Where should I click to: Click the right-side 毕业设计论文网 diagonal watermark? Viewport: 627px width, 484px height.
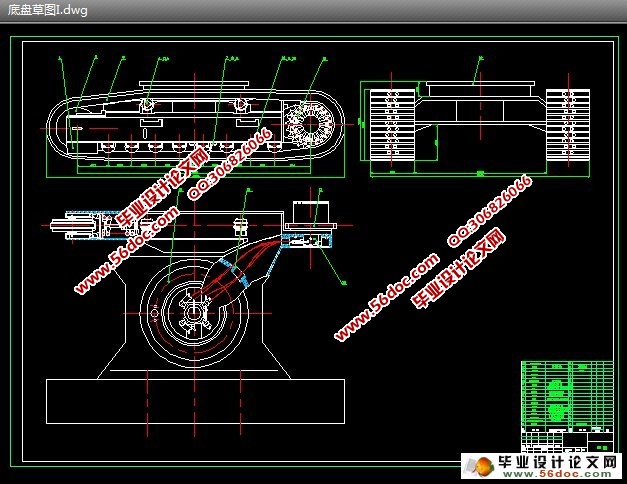(x=459, y=268)
